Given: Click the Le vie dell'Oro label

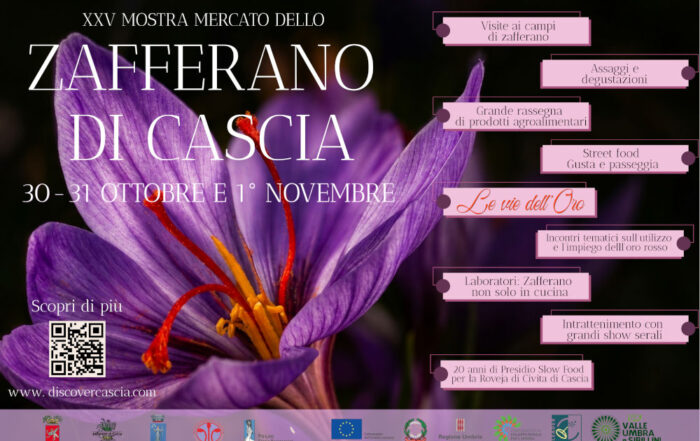Looking at the screenshot, I should click(520, 203).
